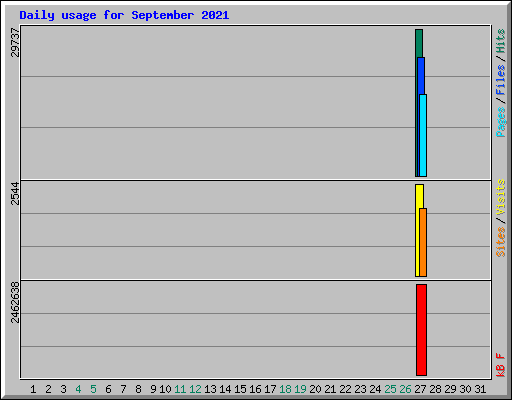This screenshot has height=400, width=512.
Task: Click day 22 on the x-axis
Action: coord(345,389)
